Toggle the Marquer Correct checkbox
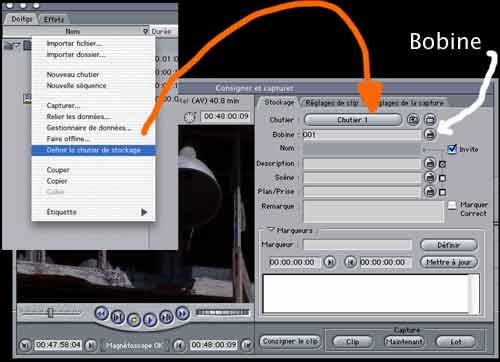 tap(452, 205)
